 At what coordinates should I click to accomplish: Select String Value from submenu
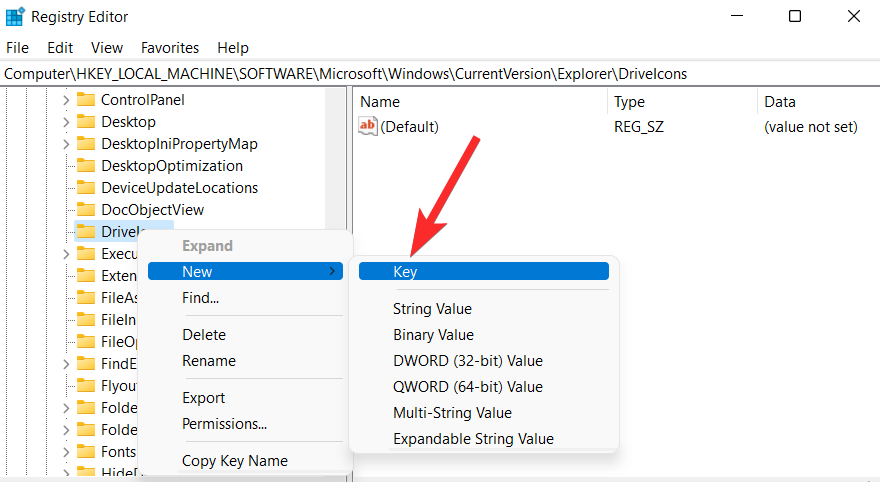pos(432,309)
